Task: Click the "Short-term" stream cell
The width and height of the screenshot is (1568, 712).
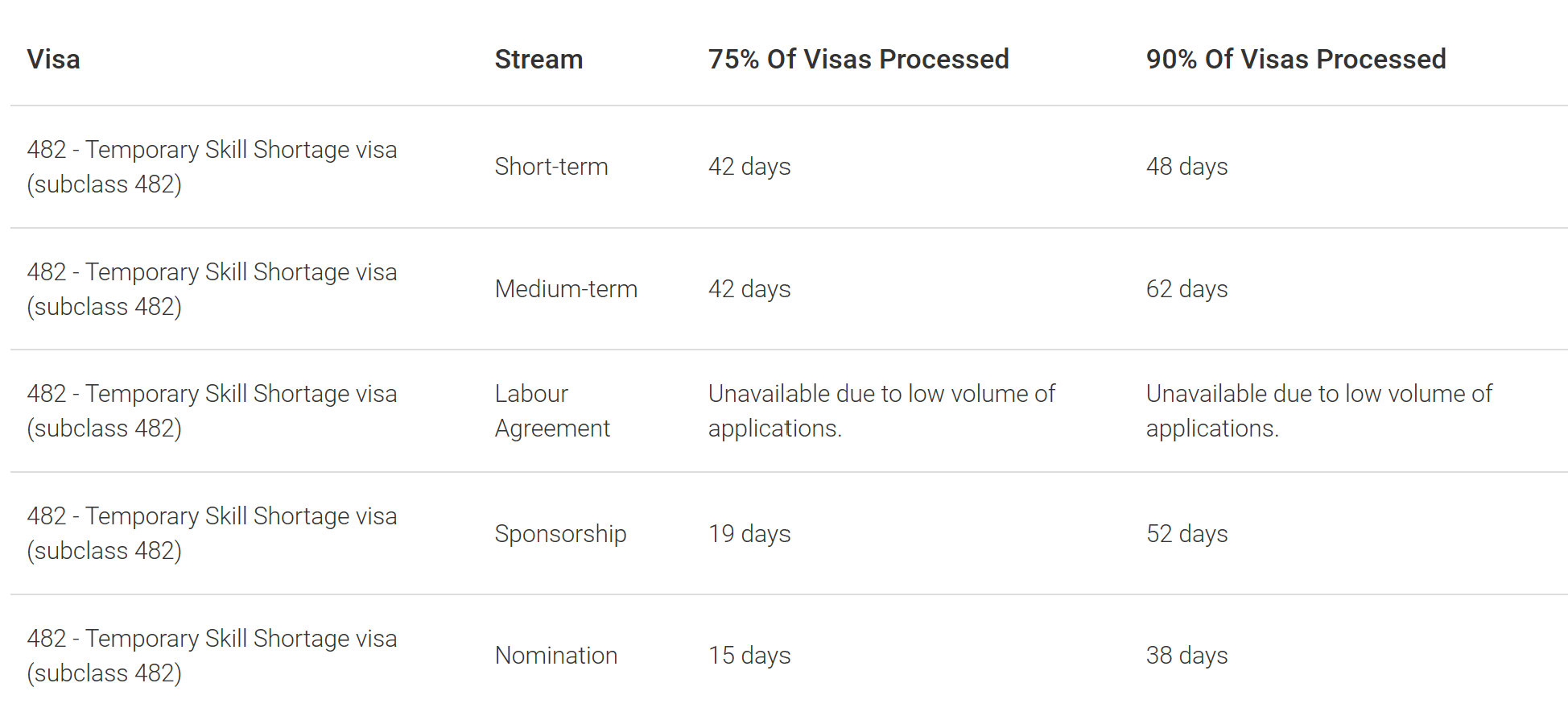Action: click(551, 167)
